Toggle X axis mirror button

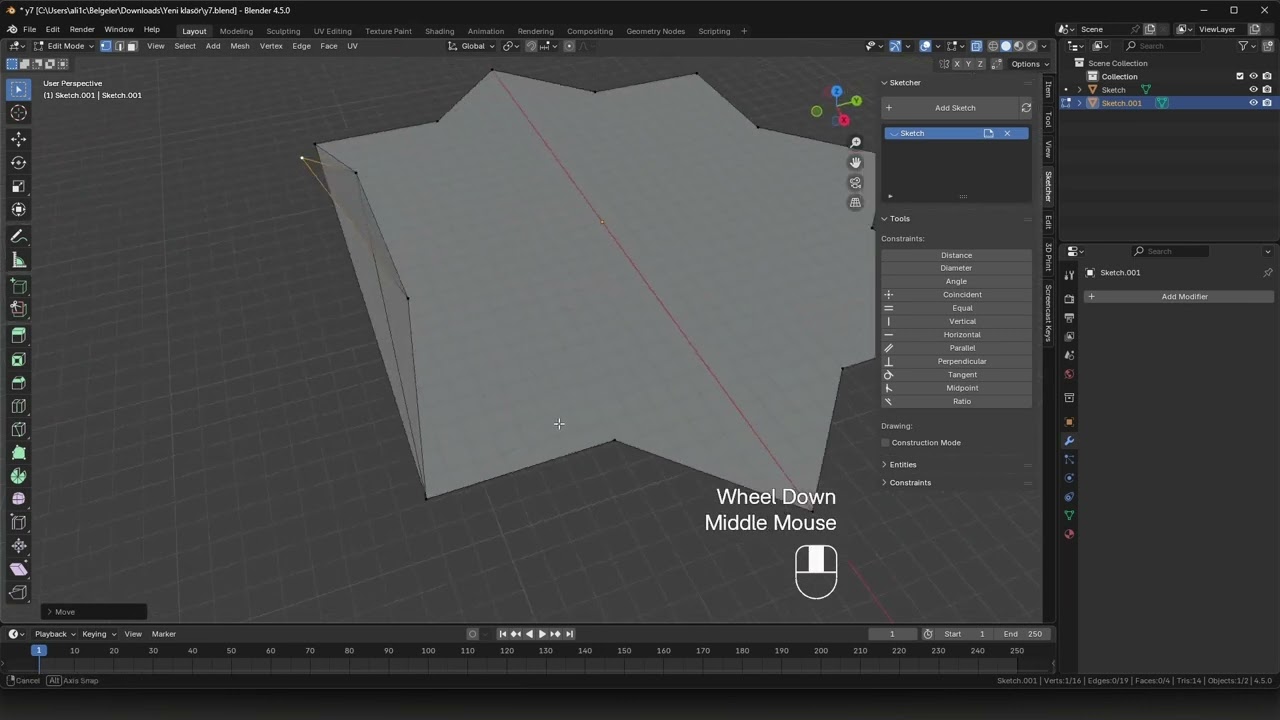(956, 64)
